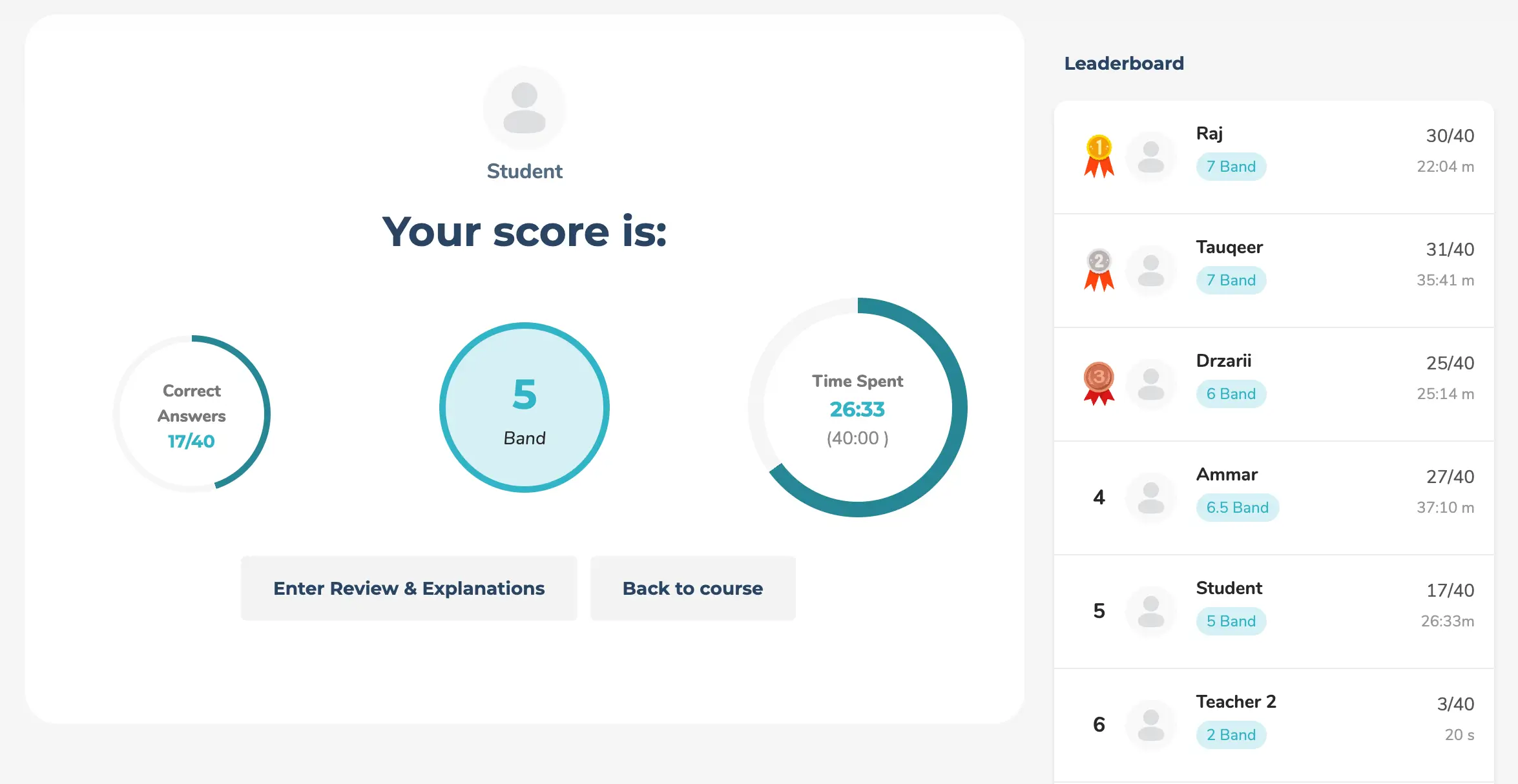Click Tauqeer's avatar icon
This screenshot has height=784, width=1518.
click(x=1150, y=271)
